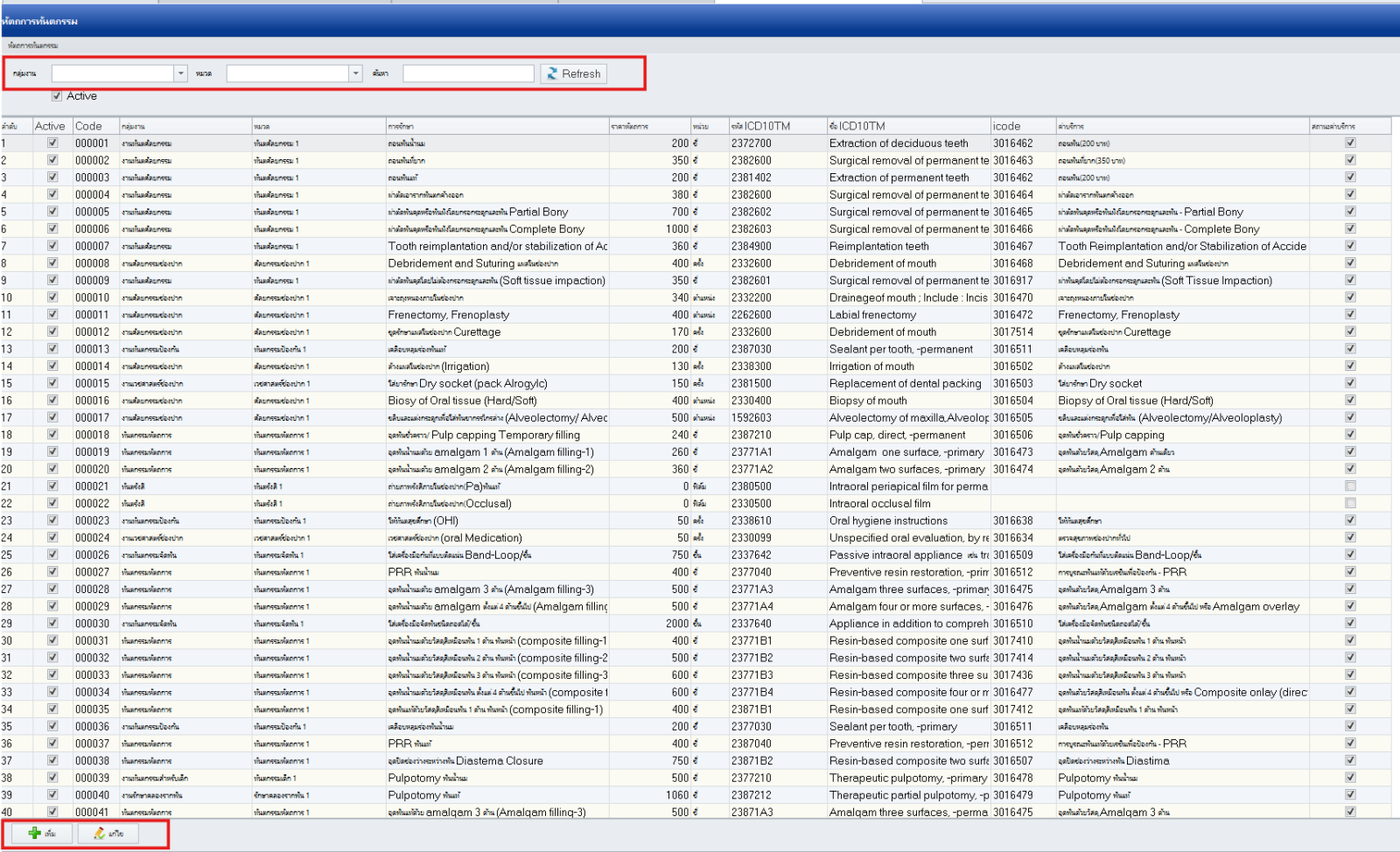This screenshot has width=1400, height=852.
Task: Click the Active column header
Action: point(52,126)
